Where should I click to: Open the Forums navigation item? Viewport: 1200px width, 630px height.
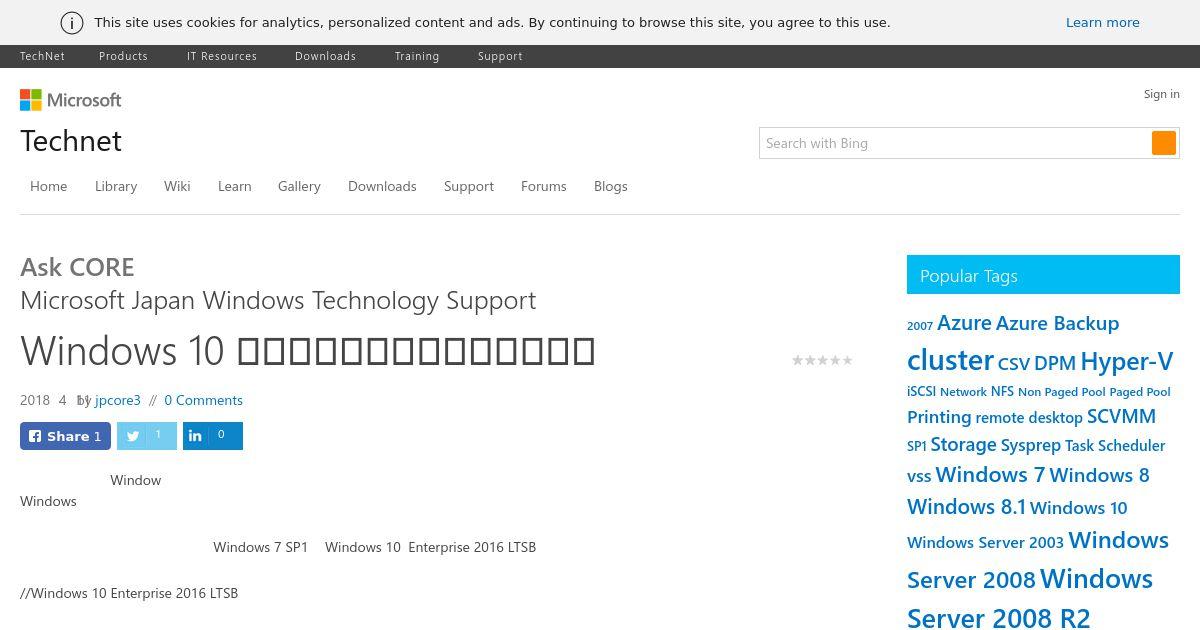[x=544, y=186]
